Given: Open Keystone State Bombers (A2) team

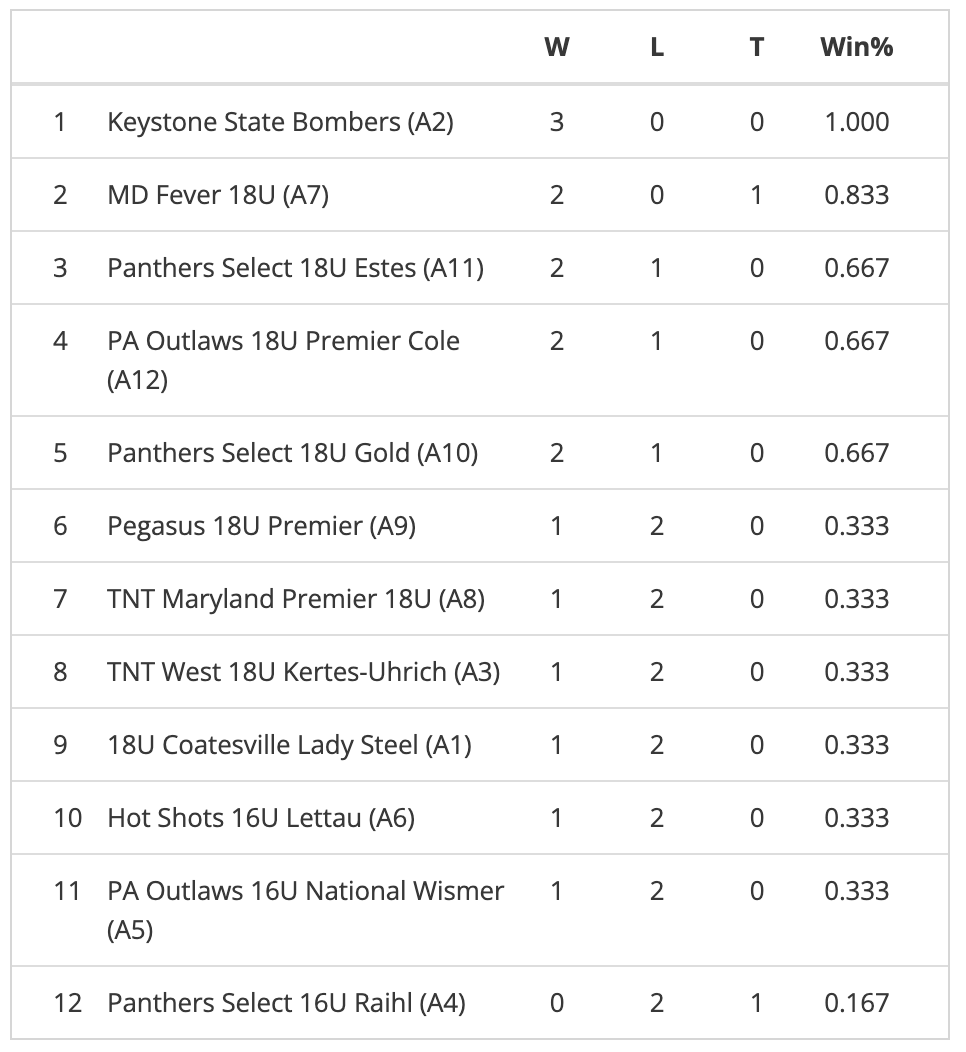Looking at the screenshot, I should [x=280, y=122].
